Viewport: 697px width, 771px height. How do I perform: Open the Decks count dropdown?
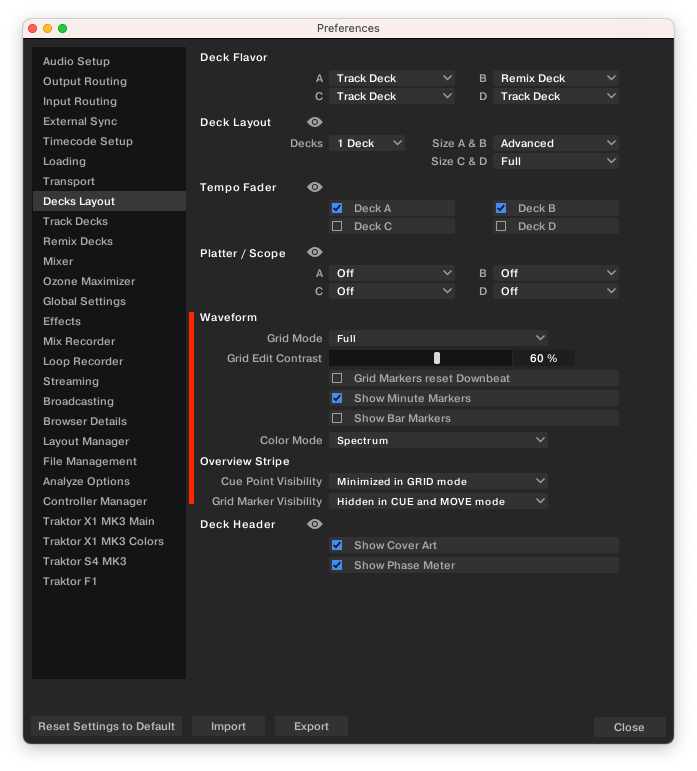(x=367, y=143)
